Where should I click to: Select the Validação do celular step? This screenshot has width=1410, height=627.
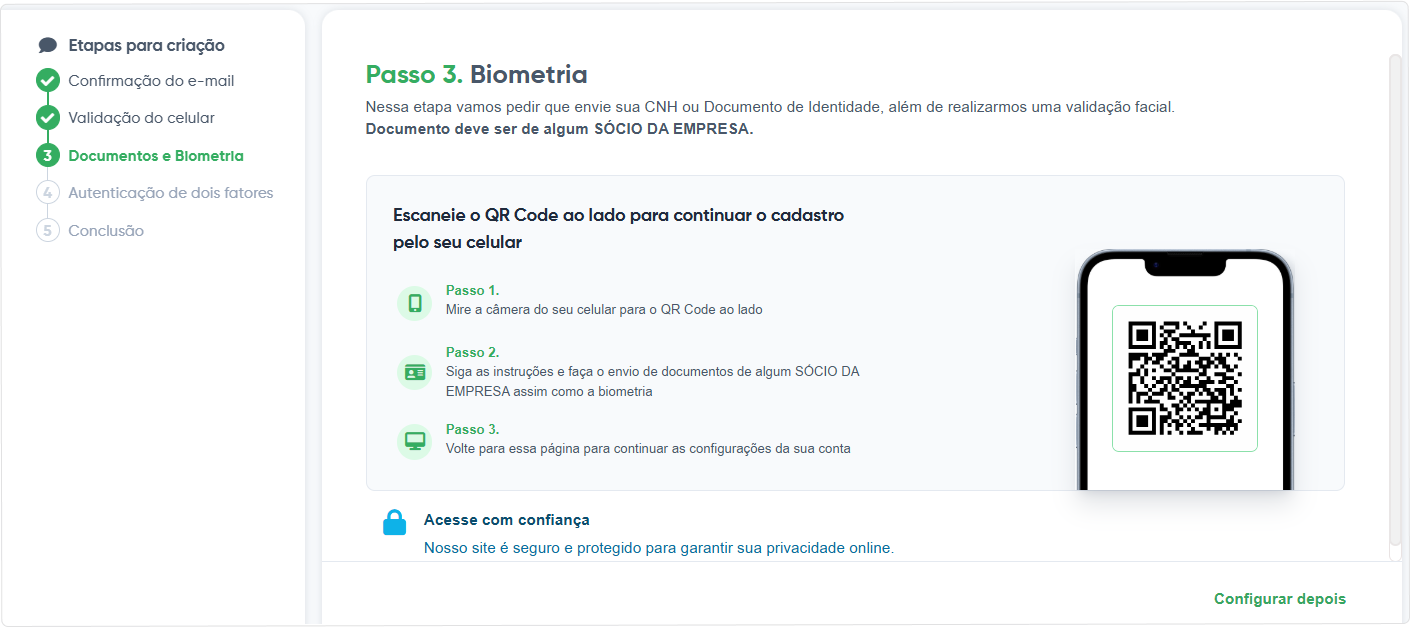point(141,118)
